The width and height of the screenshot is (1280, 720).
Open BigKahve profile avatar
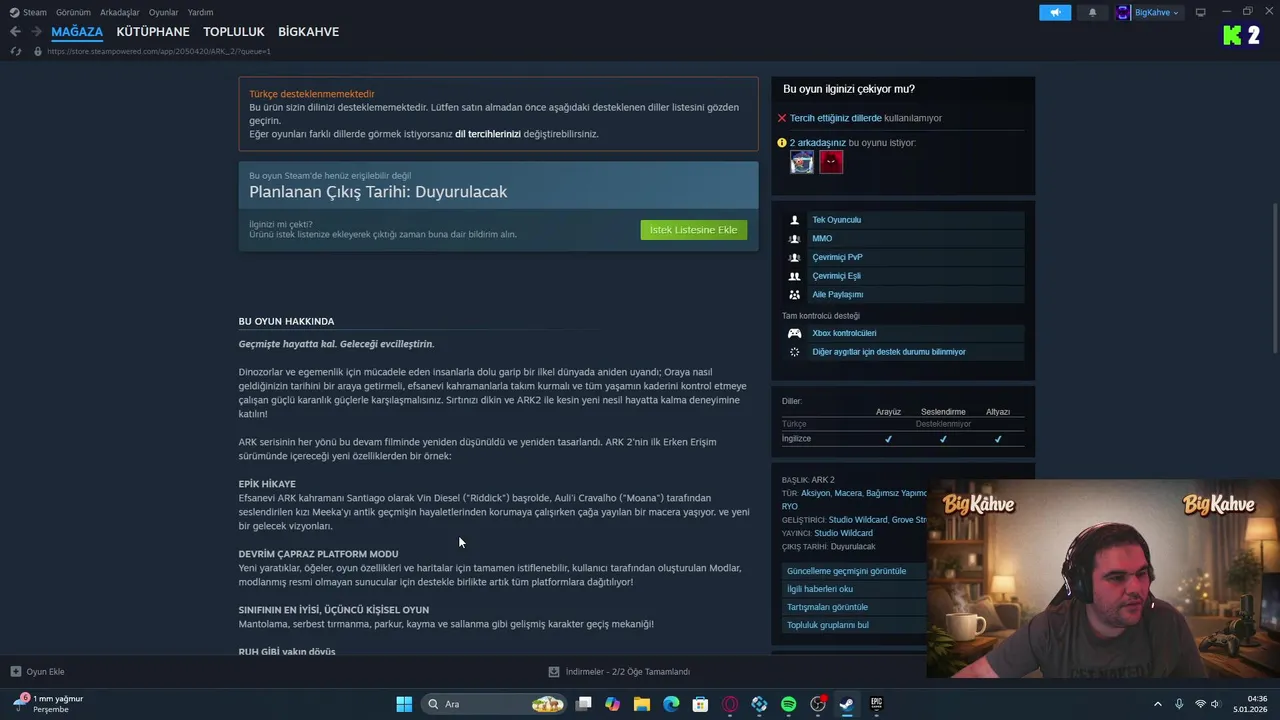click(1123, 12)
